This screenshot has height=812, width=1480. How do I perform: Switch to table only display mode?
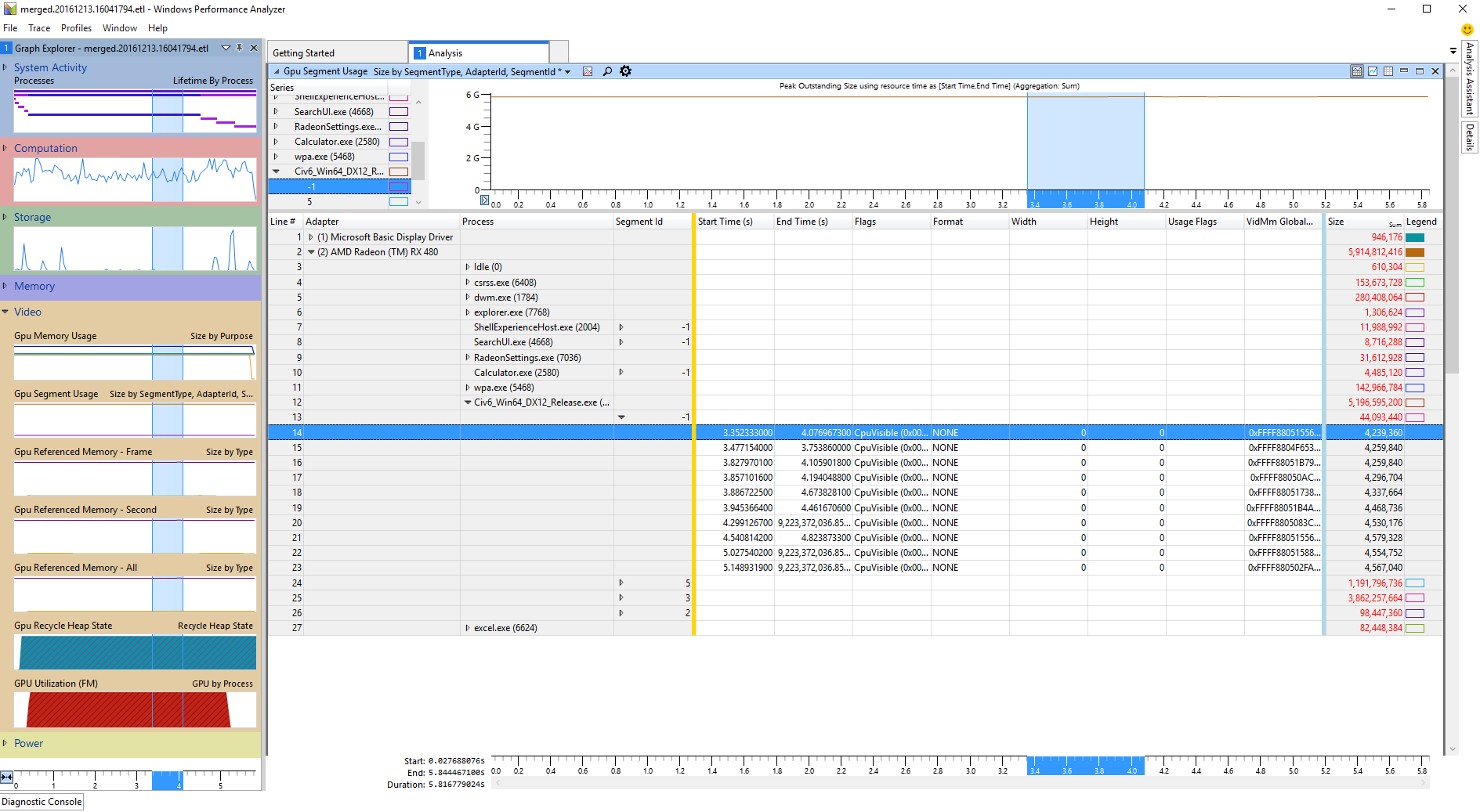(1388, 71)
